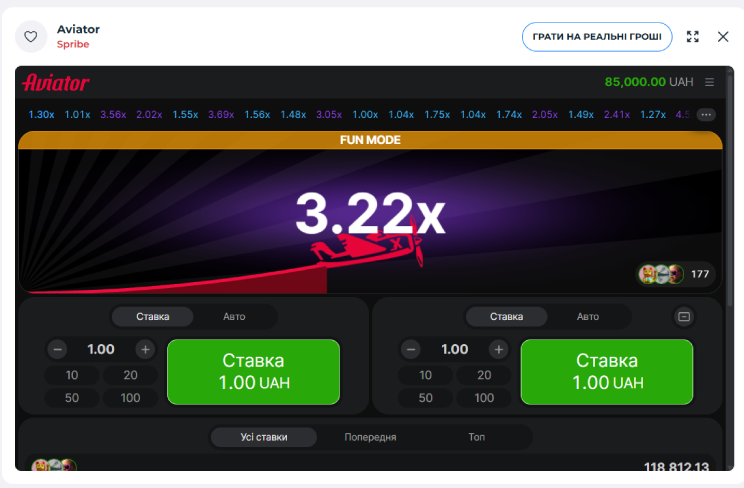Screen dimensions: 744x488
Task: Remove the second bet panel
Action: coord(684,317)
